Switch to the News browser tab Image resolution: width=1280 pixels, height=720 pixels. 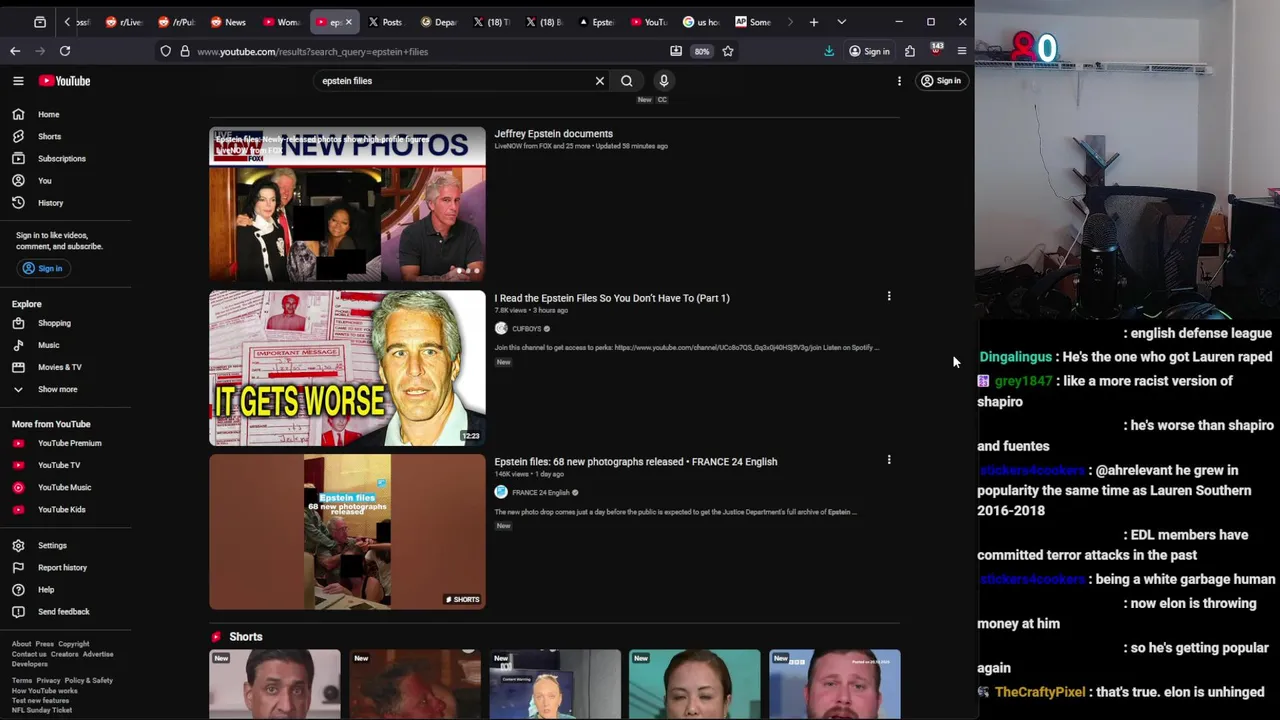coord(228,22)
